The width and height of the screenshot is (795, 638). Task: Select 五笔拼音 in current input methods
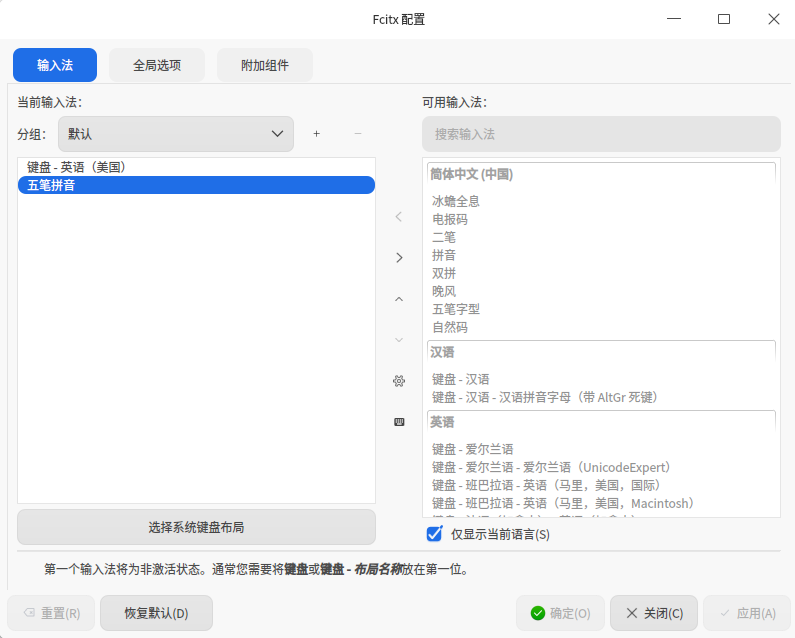coord(196,185)
